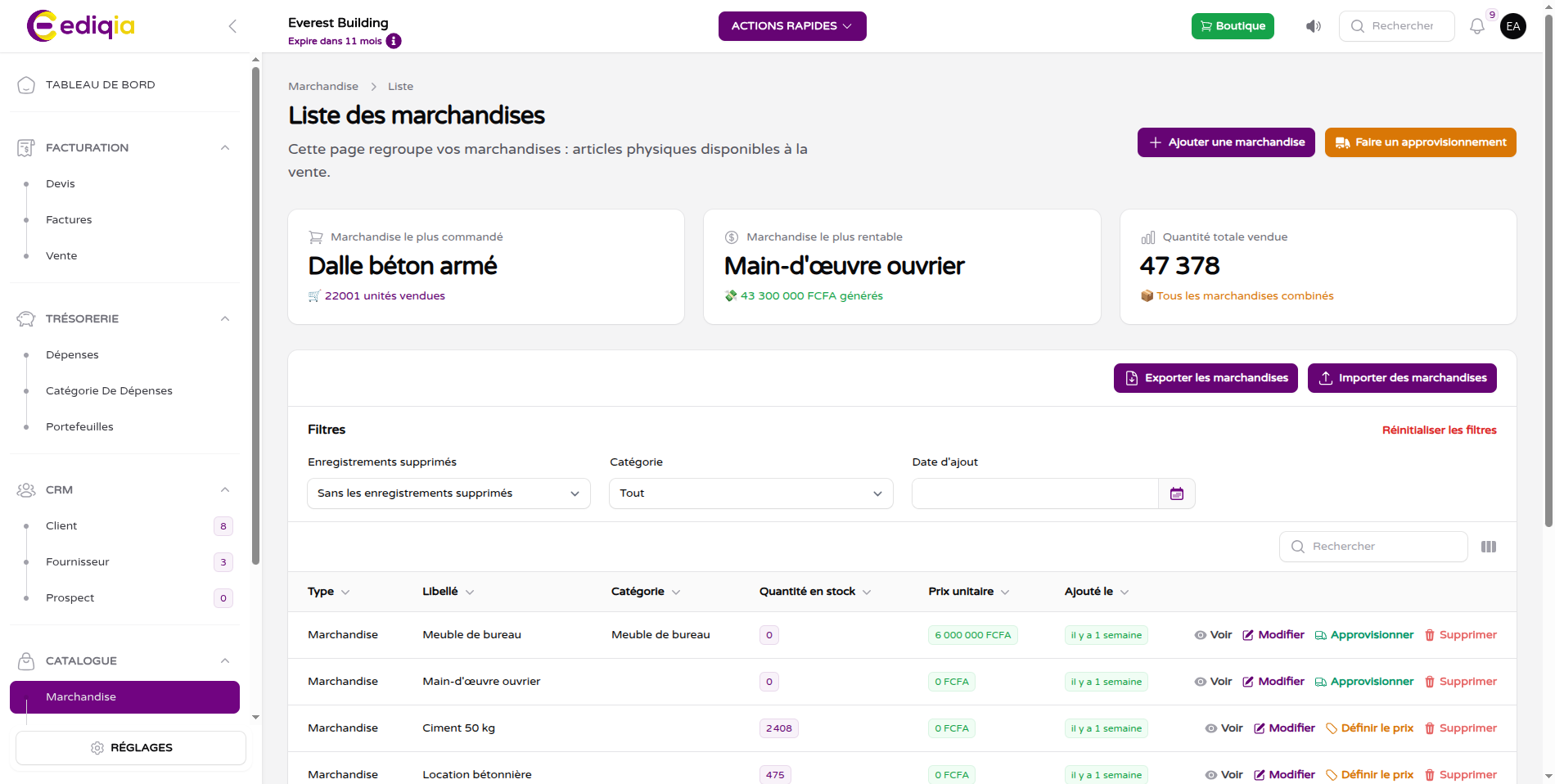Click the CRM people icon
The image size is (1555, 784).
point(26,490)
